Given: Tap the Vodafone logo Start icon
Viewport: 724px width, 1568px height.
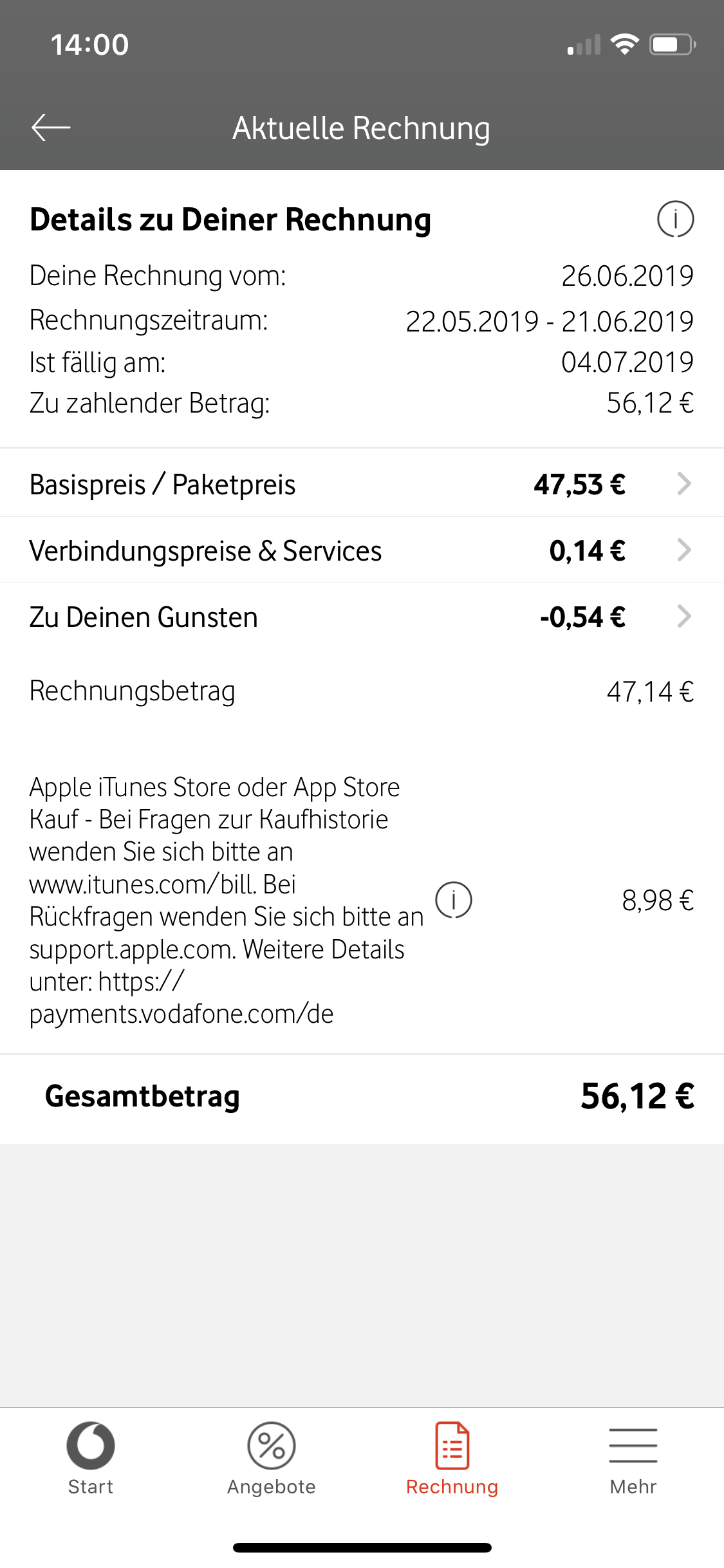Looking at the screenshot, I should (x=91, y=1445).
